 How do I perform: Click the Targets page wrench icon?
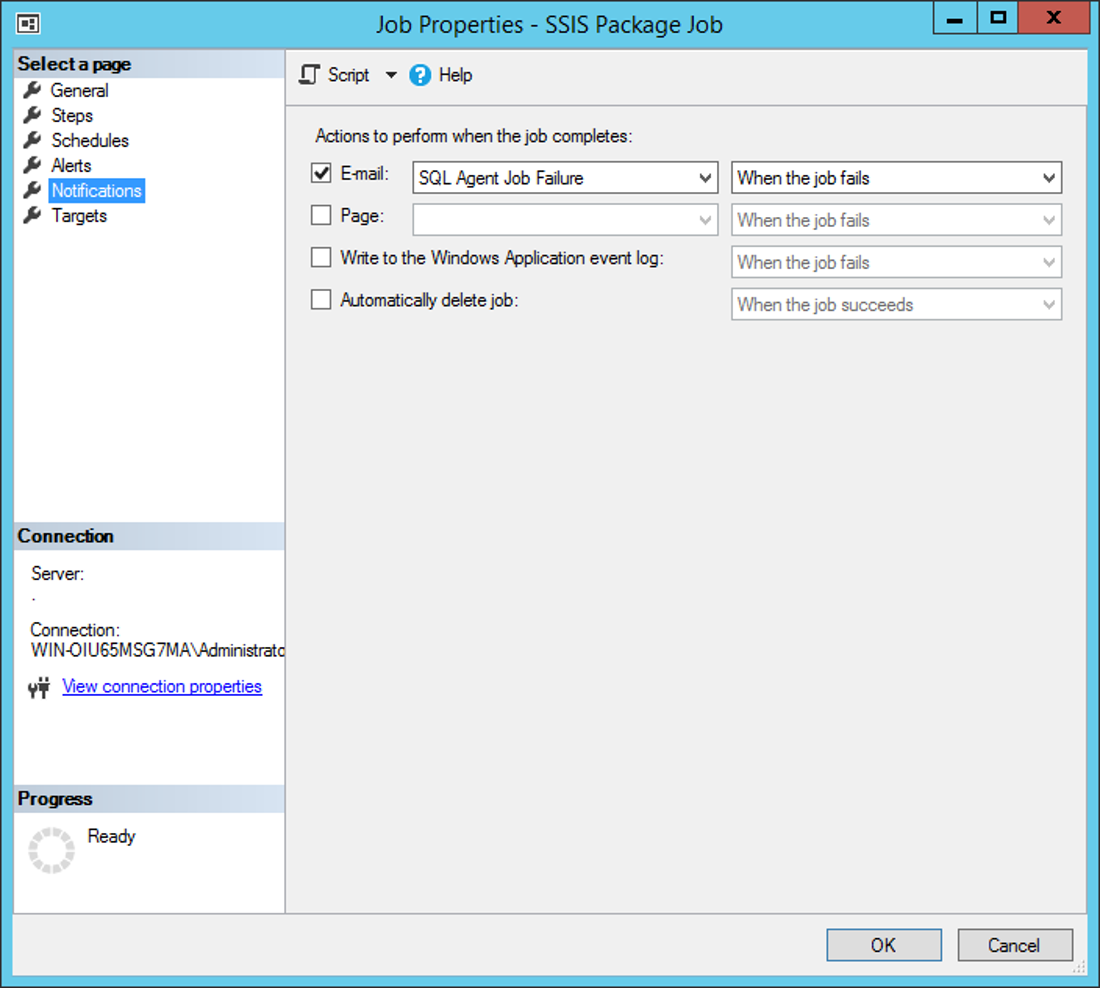click(31, 215)
